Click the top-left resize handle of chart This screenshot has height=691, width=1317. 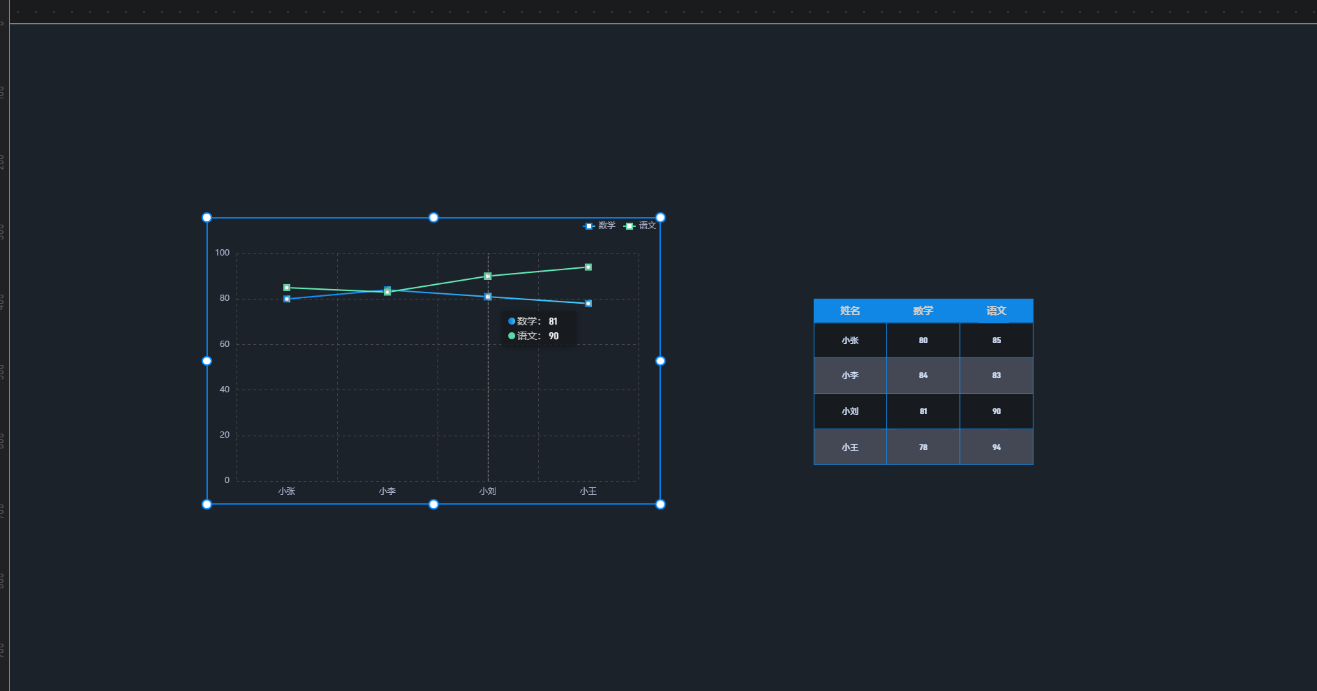(207, 218)
